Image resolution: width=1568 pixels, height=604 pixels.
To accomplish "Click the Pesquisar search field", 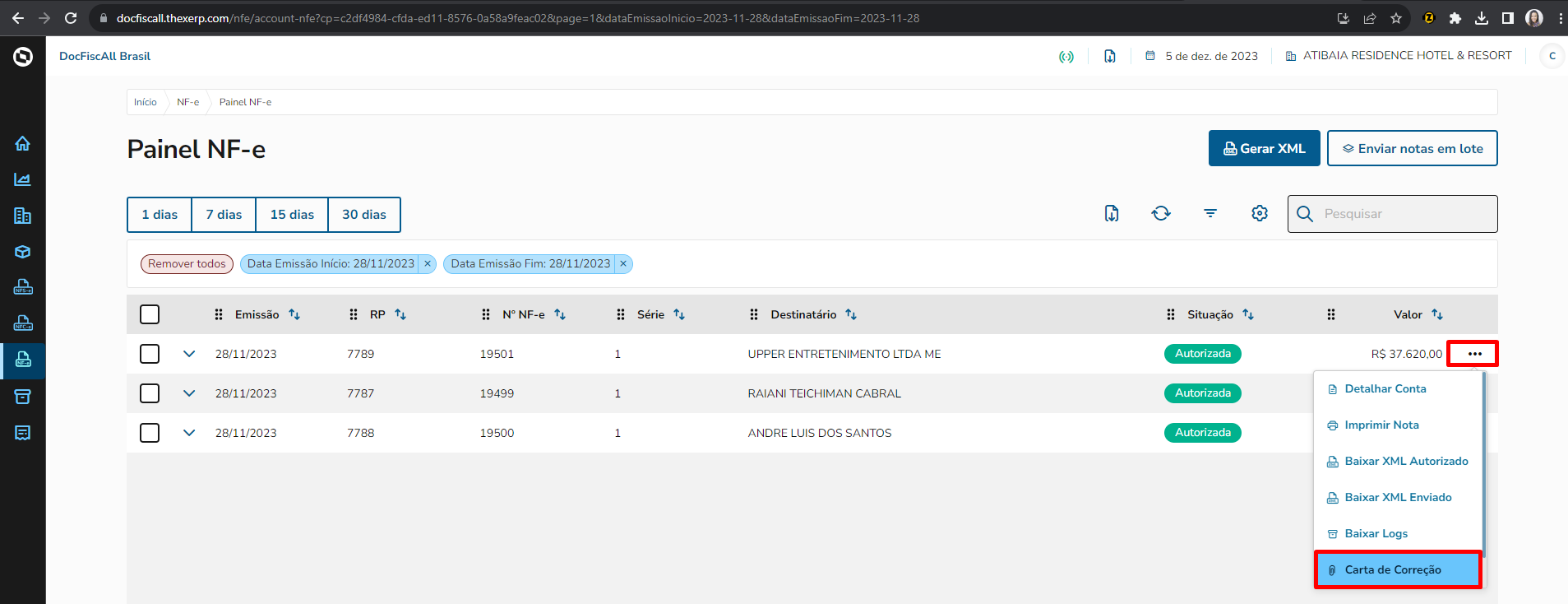I will click(x=1392, y=214).
